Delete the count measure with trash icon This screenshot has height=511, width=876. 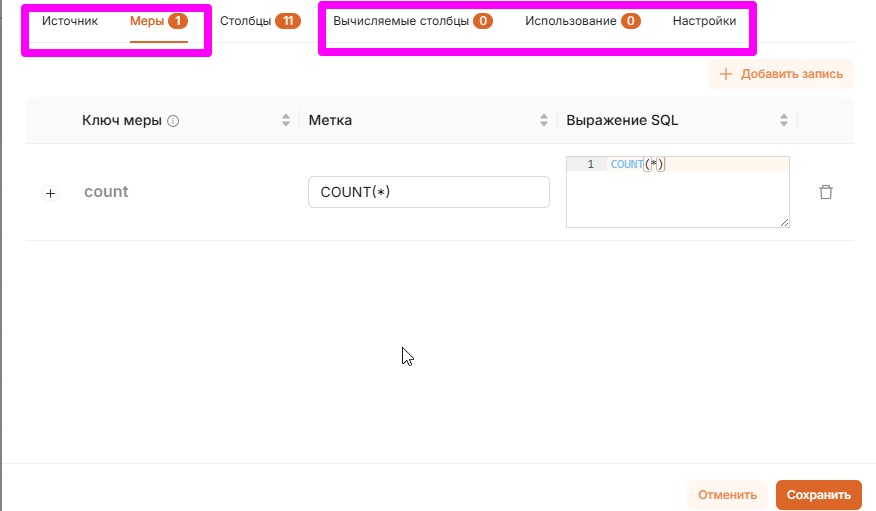(825, 192)
